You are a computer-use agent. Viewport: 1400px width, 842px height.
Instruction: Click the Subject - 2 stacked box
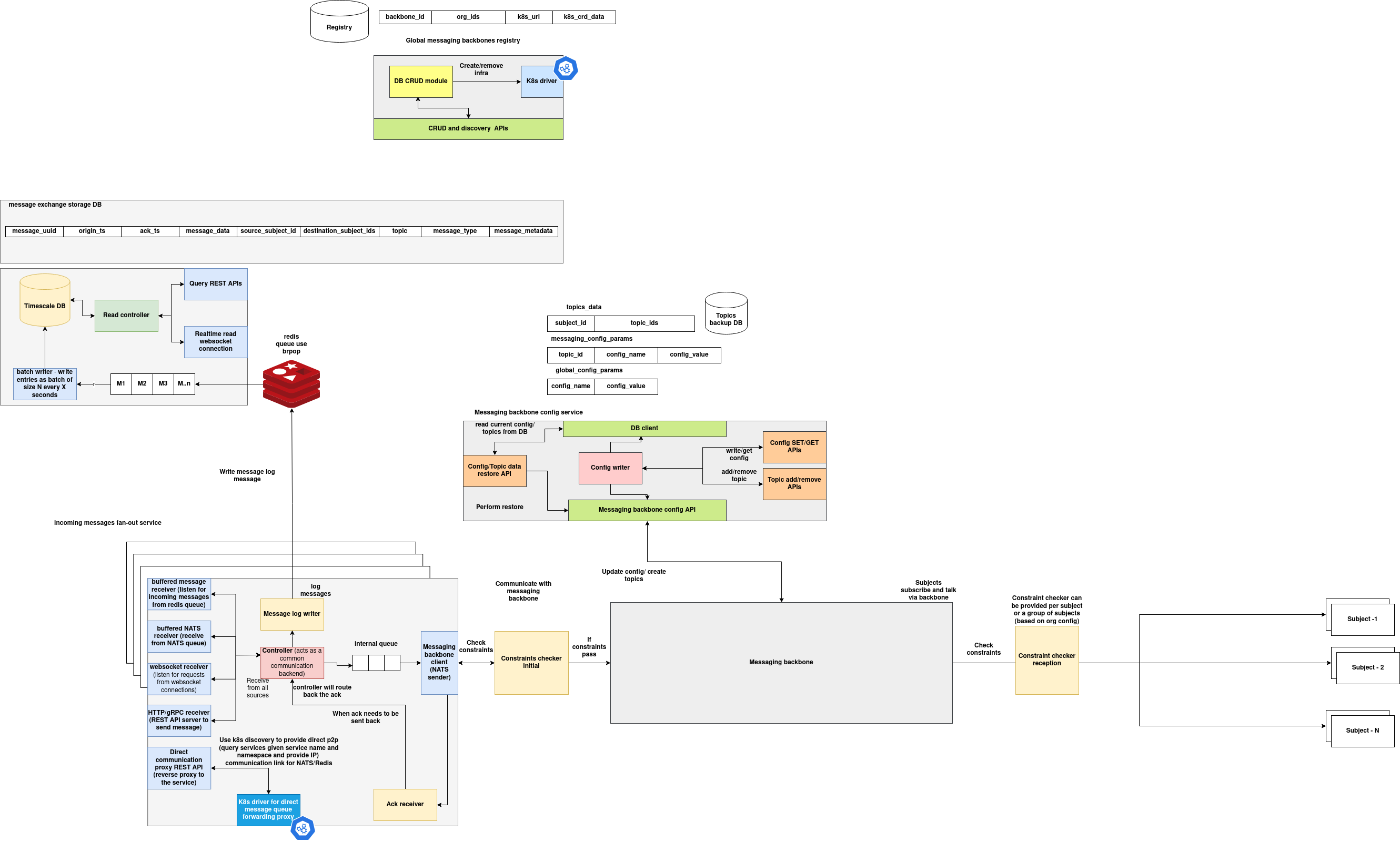(x=1367, y=667)
